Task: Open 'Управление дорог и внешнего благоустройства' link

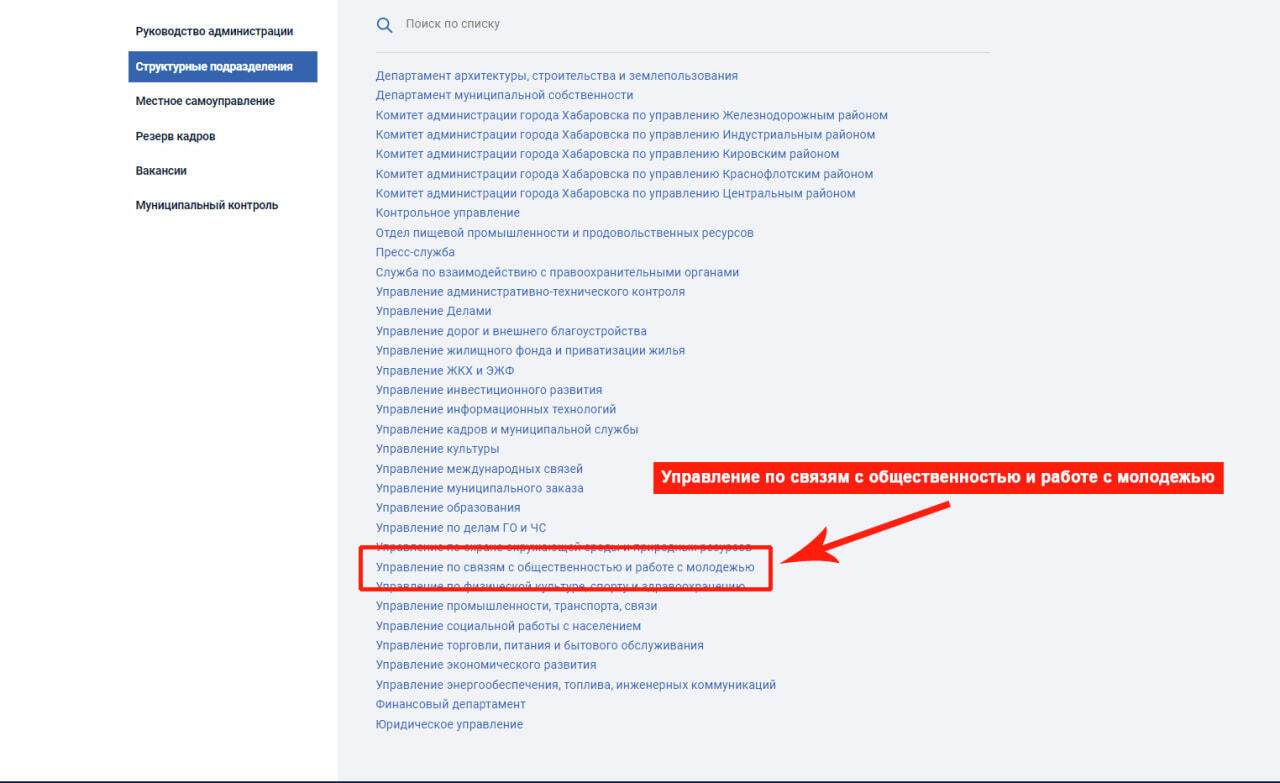Action: click(x=511, y=331)
